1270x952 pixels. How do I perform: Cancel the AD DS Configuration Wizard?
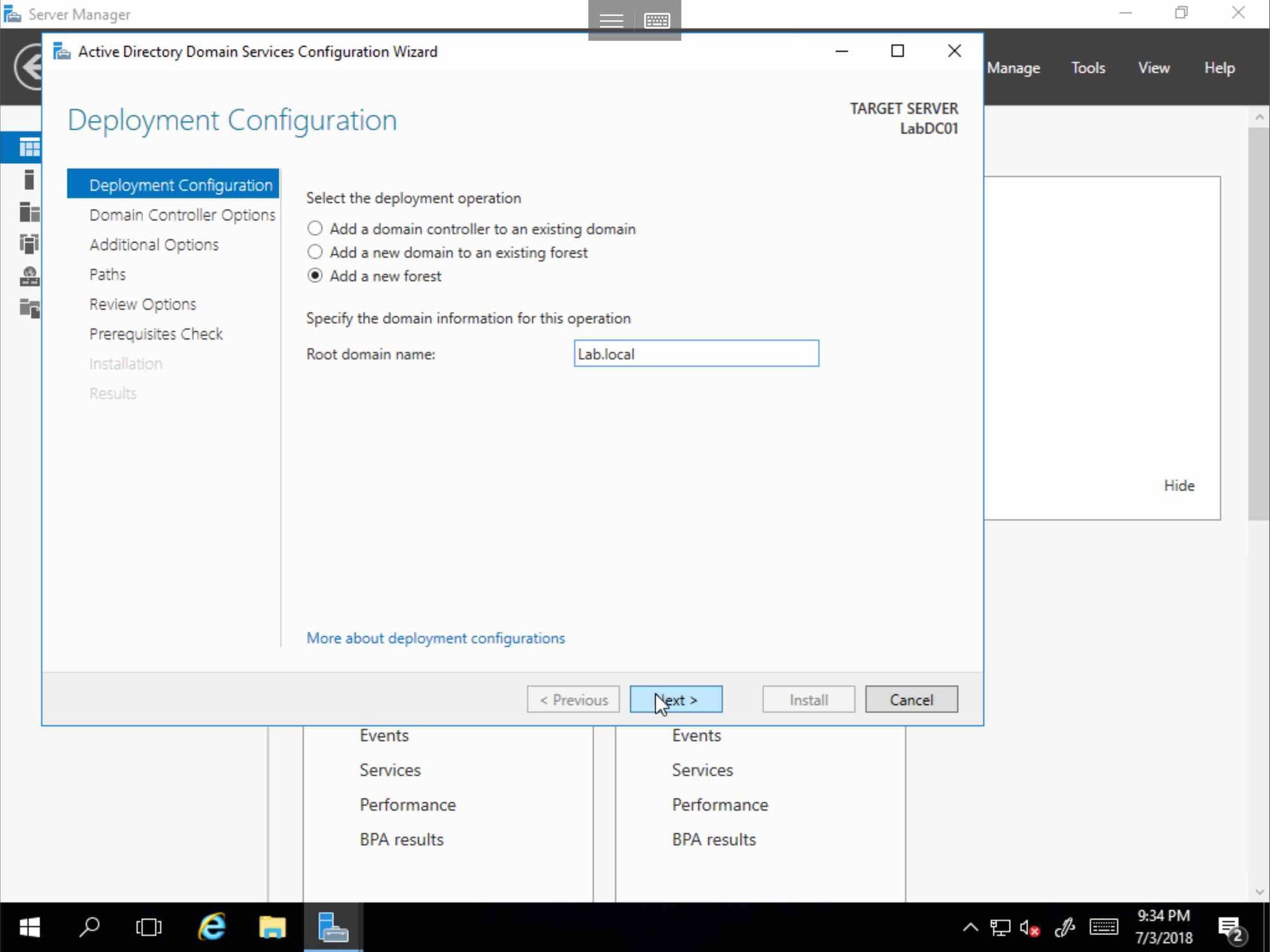[x=911, y=699]
